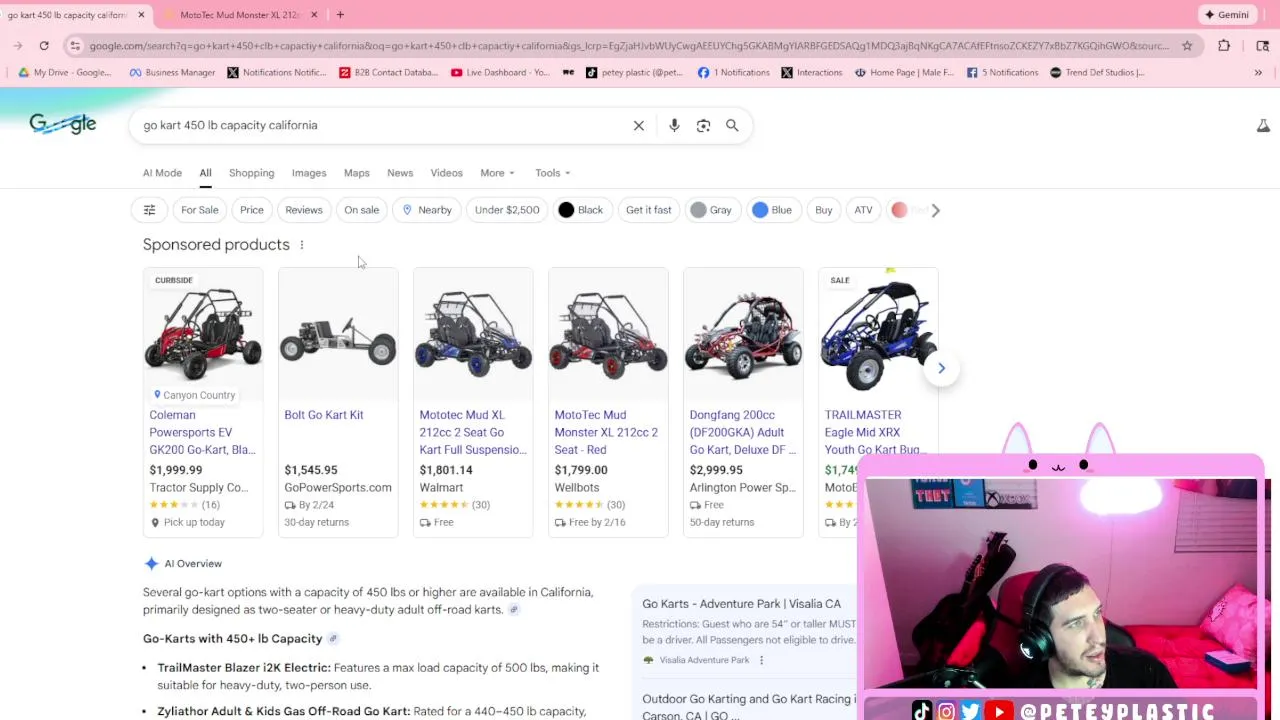Open sponsored products three-dot menu
The width and height of the screenshot is (1280, 720).
[x=301, y=245]
